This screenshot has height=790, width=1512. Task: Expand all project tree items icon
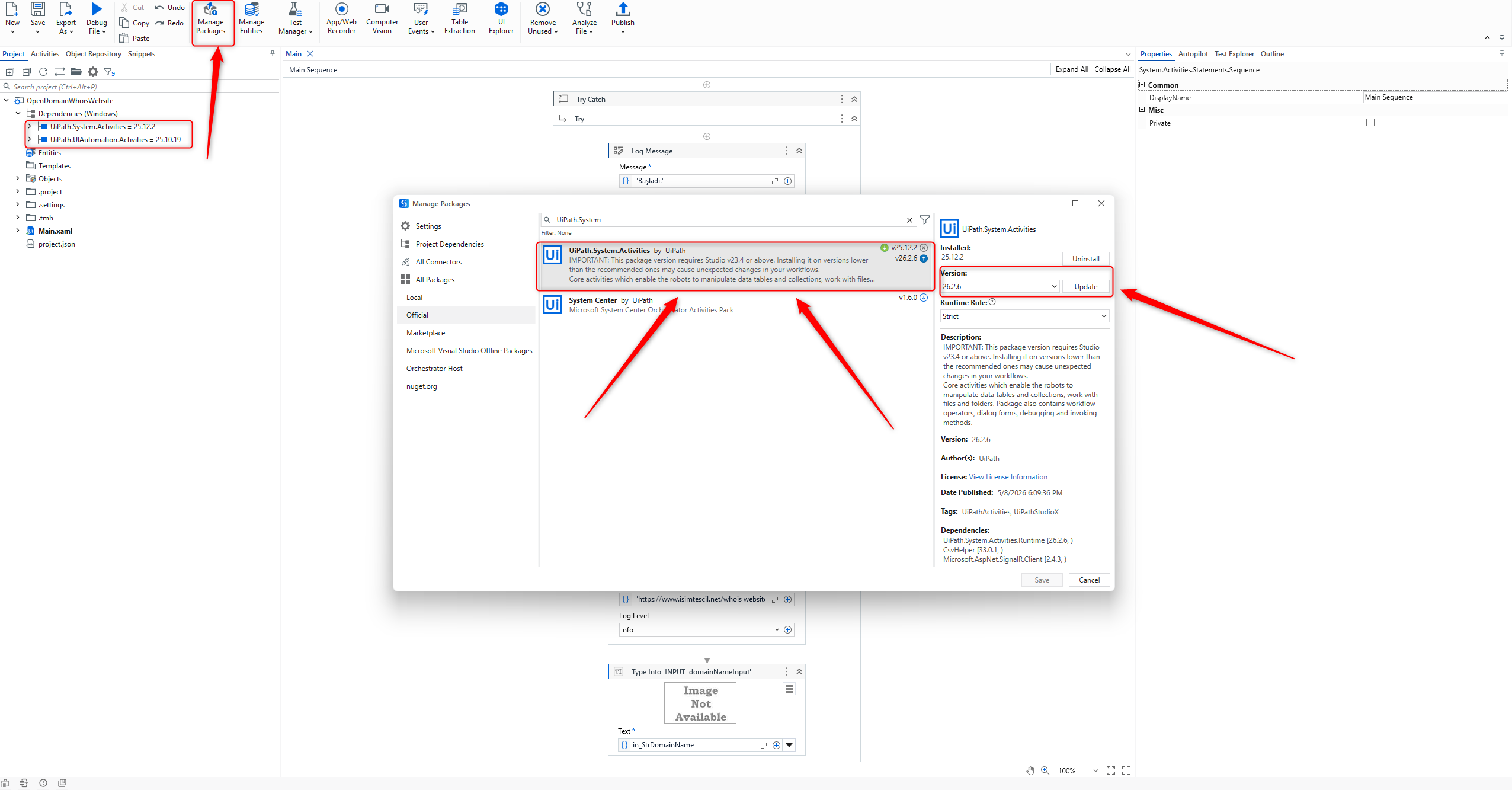[10, 72]
